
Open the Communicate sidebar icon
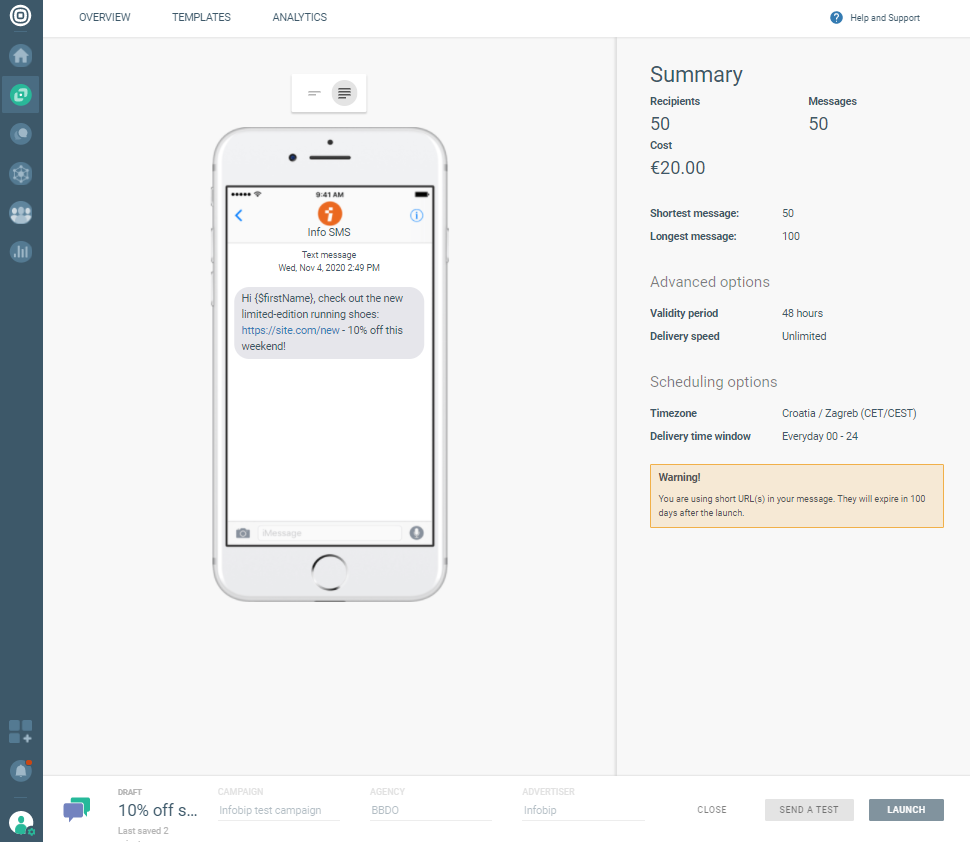20,95
